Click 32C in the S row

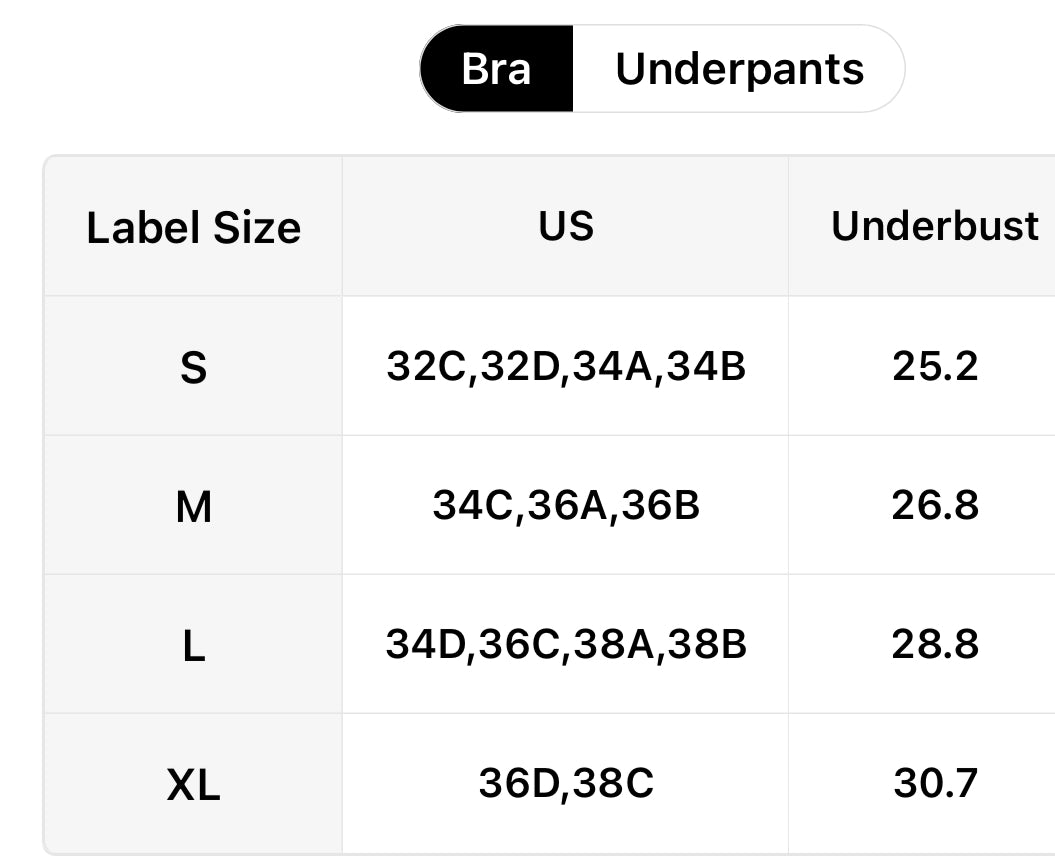click(428, 367)
